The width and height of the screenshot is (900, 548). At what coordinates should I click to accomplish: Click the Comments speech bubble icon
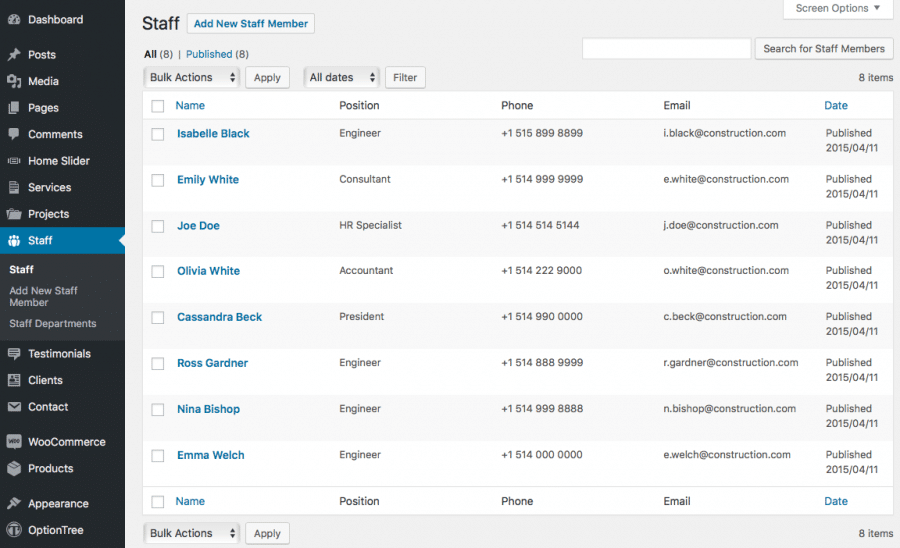click(14, 134)
